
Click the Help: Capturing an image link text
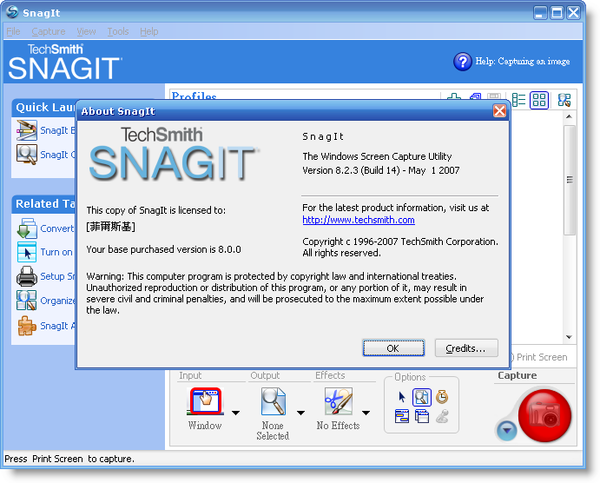[523, 62]
